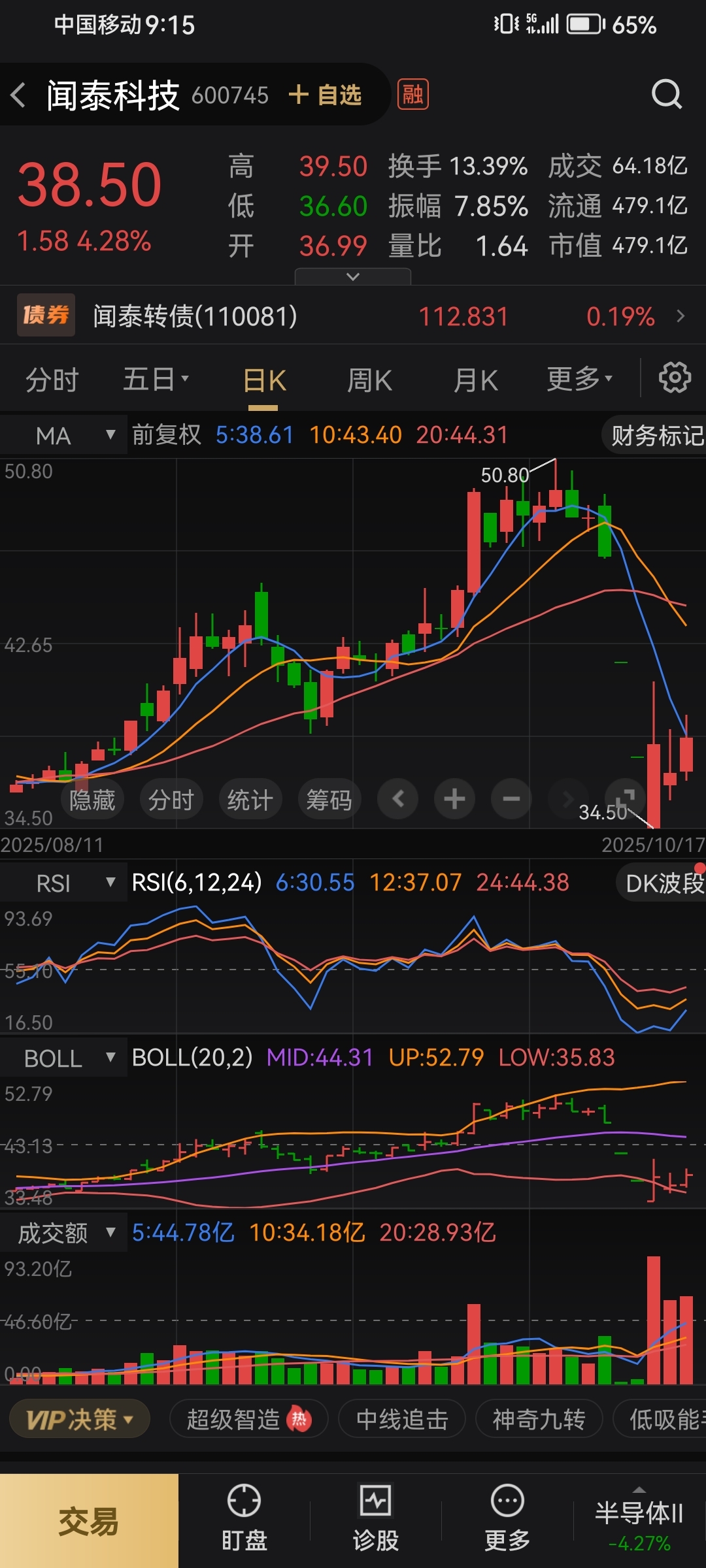Select the 超级智造 indicator chip
The width and height of the screenshot is (706, 1568).
248,1419
